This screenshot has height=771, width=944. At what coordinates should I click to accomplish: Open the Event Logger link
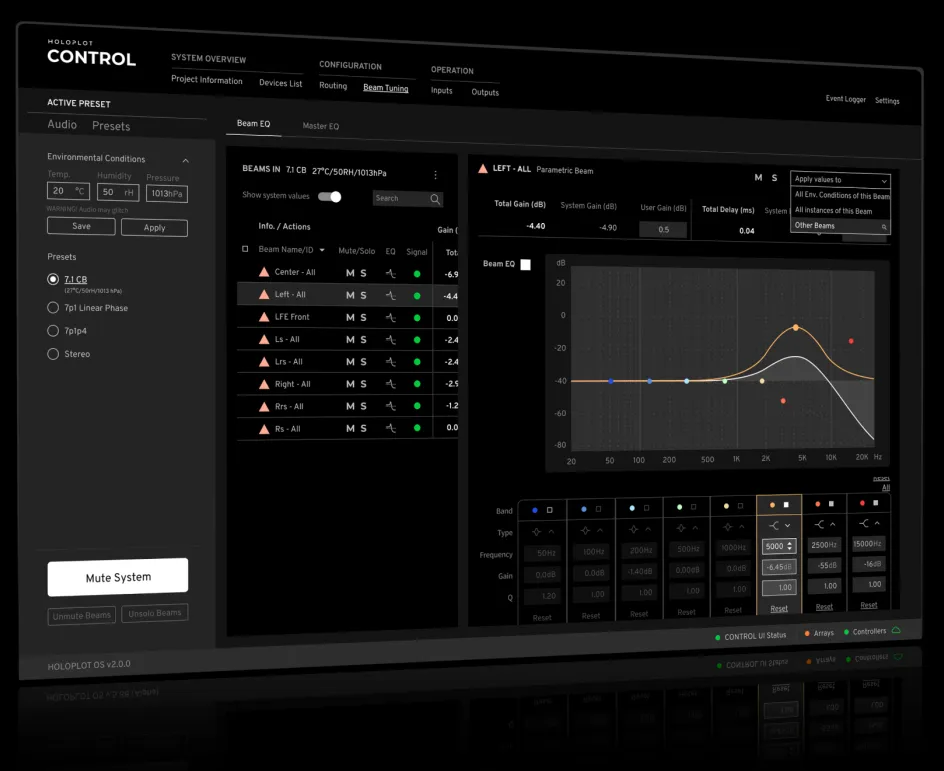(x=845, y=99)
